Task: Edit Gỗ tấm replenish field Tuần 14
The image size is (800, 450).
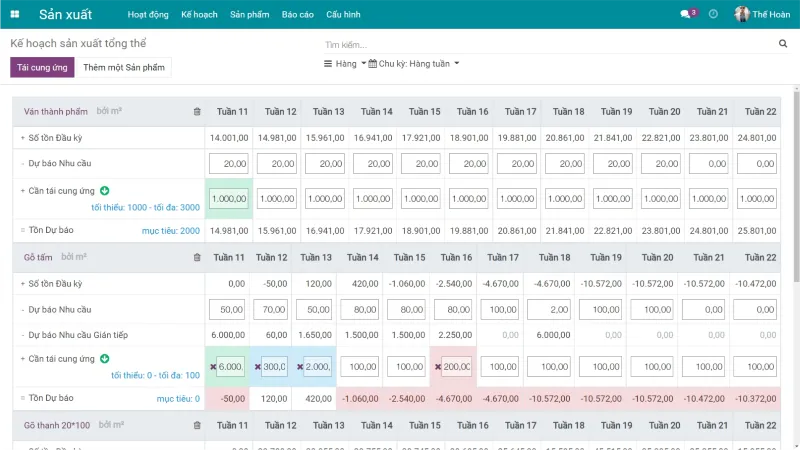Action: [x=360, y=367]
